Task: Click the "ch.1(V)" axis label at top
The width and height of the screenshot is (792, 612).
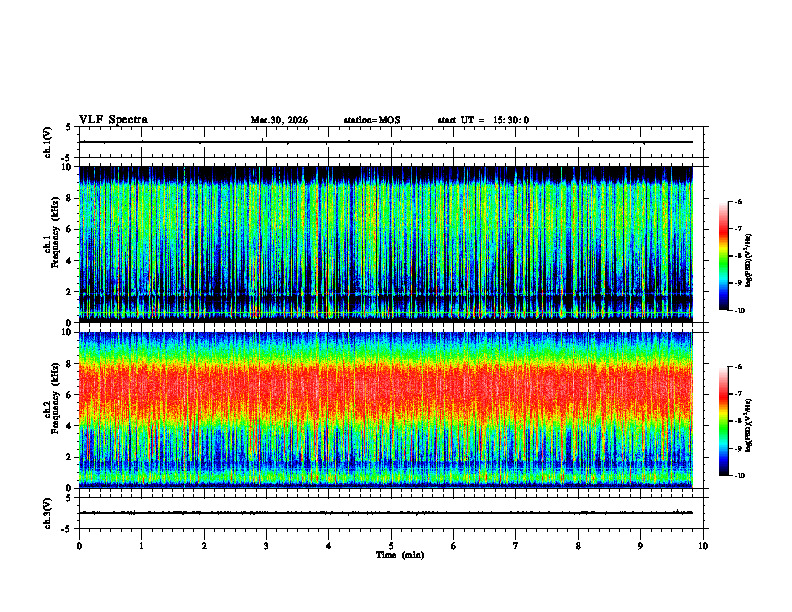Action: pos(48,142)
